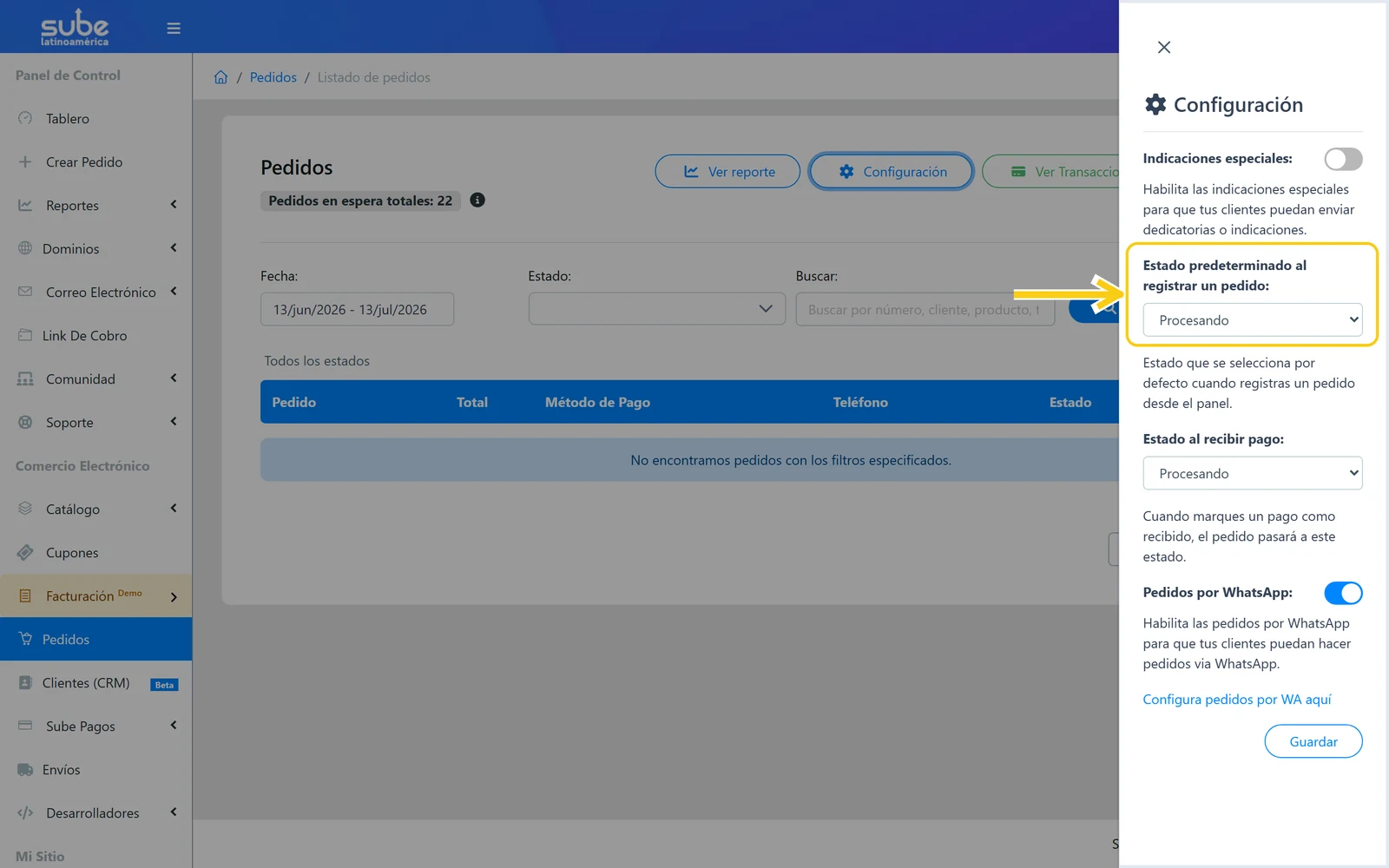The width and height of the screenshot is (1389, 868).
Task: Expand the Comunidad submenu arrow
Action: [174, 378]
